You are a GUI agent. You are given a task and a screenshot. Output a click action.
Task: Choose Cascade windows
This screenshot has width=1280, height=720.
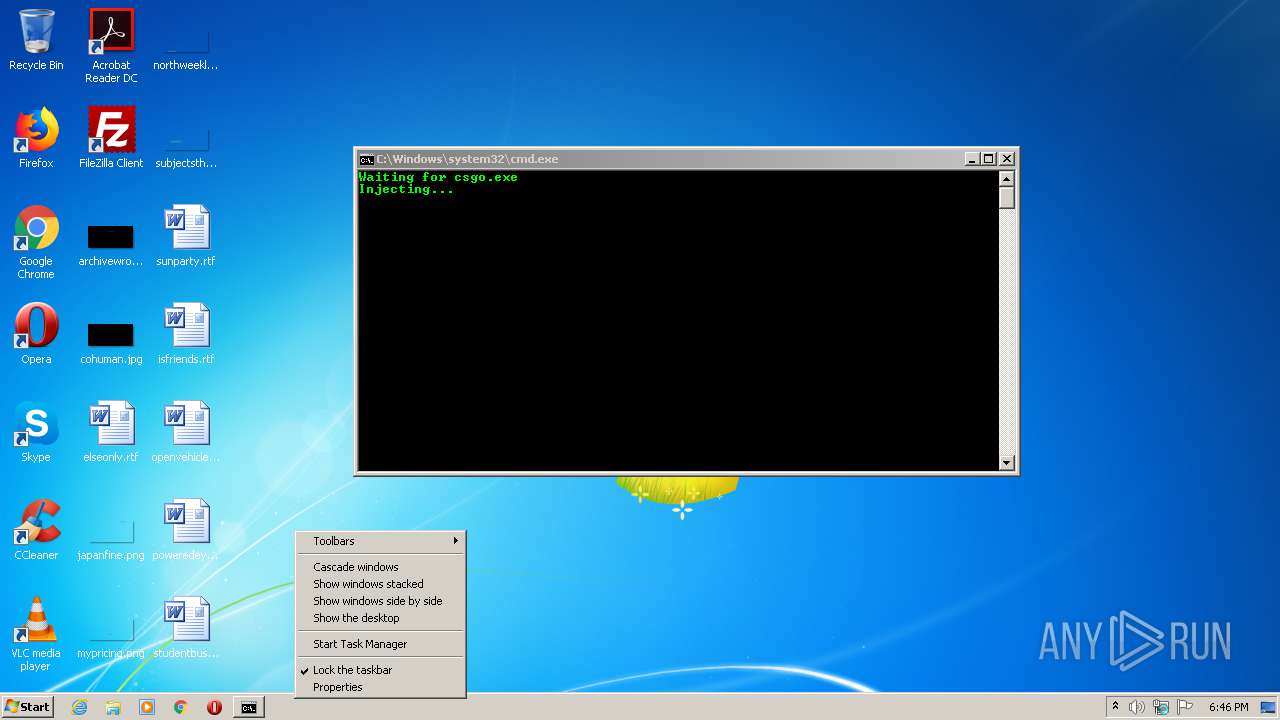pos(381,567)
